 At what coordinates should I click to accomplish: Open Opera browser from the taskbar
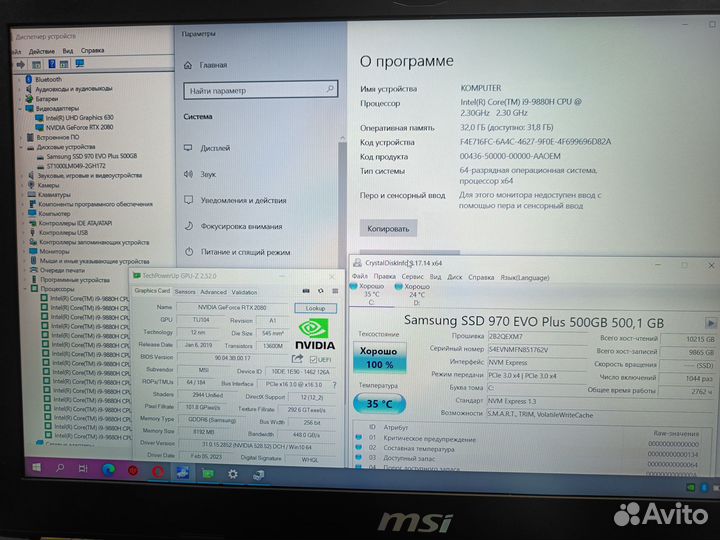pos(158,472)
